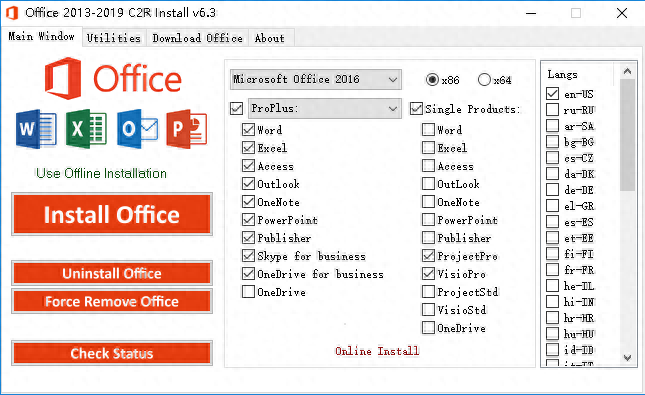
Task: Uncheck Access in the ProPlus list
Action: click(248, 166)
